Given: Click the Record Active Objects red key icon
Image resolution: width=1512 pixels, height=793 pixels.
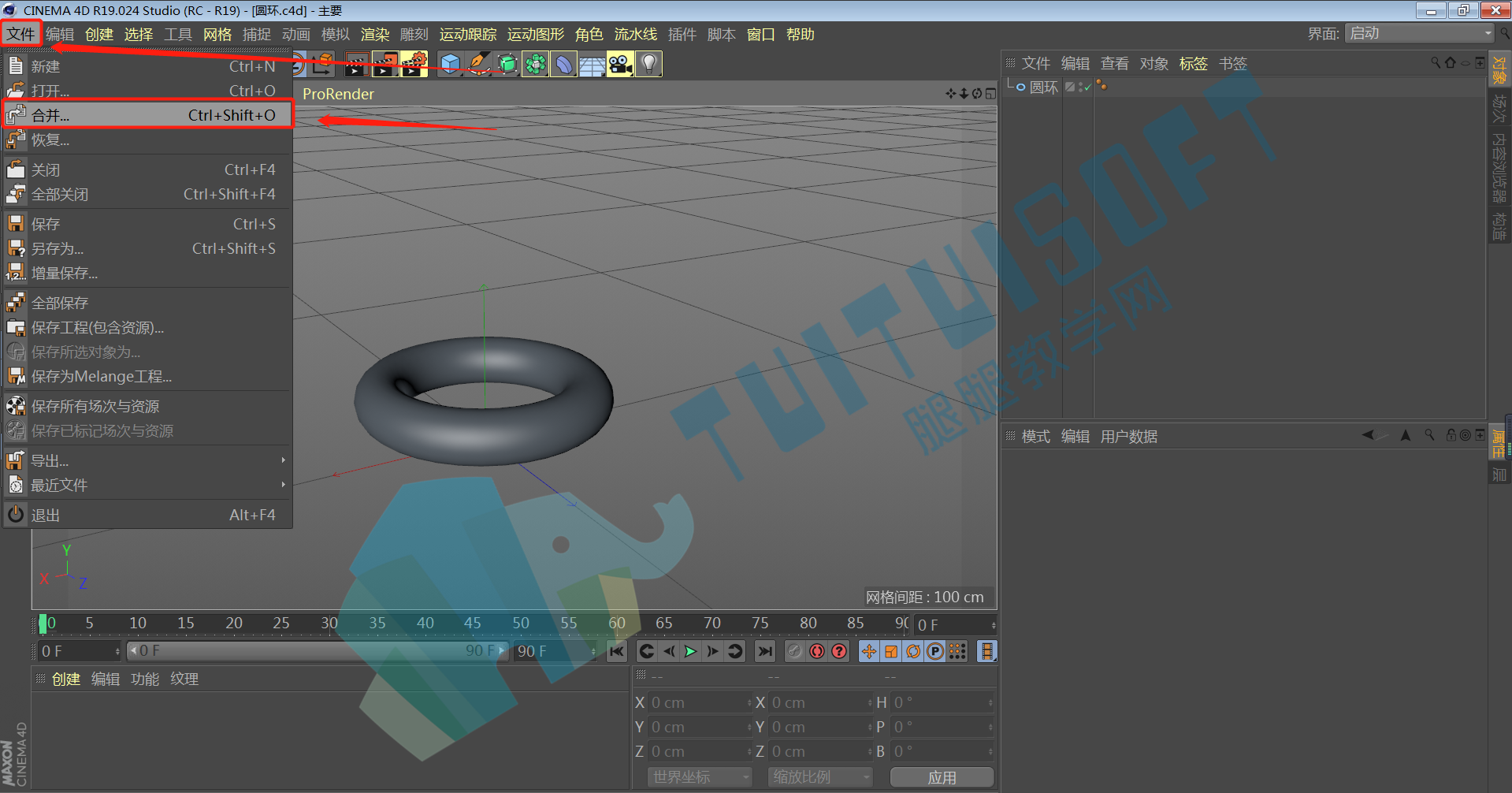Looking at the screenshot, I should point(817,651).
